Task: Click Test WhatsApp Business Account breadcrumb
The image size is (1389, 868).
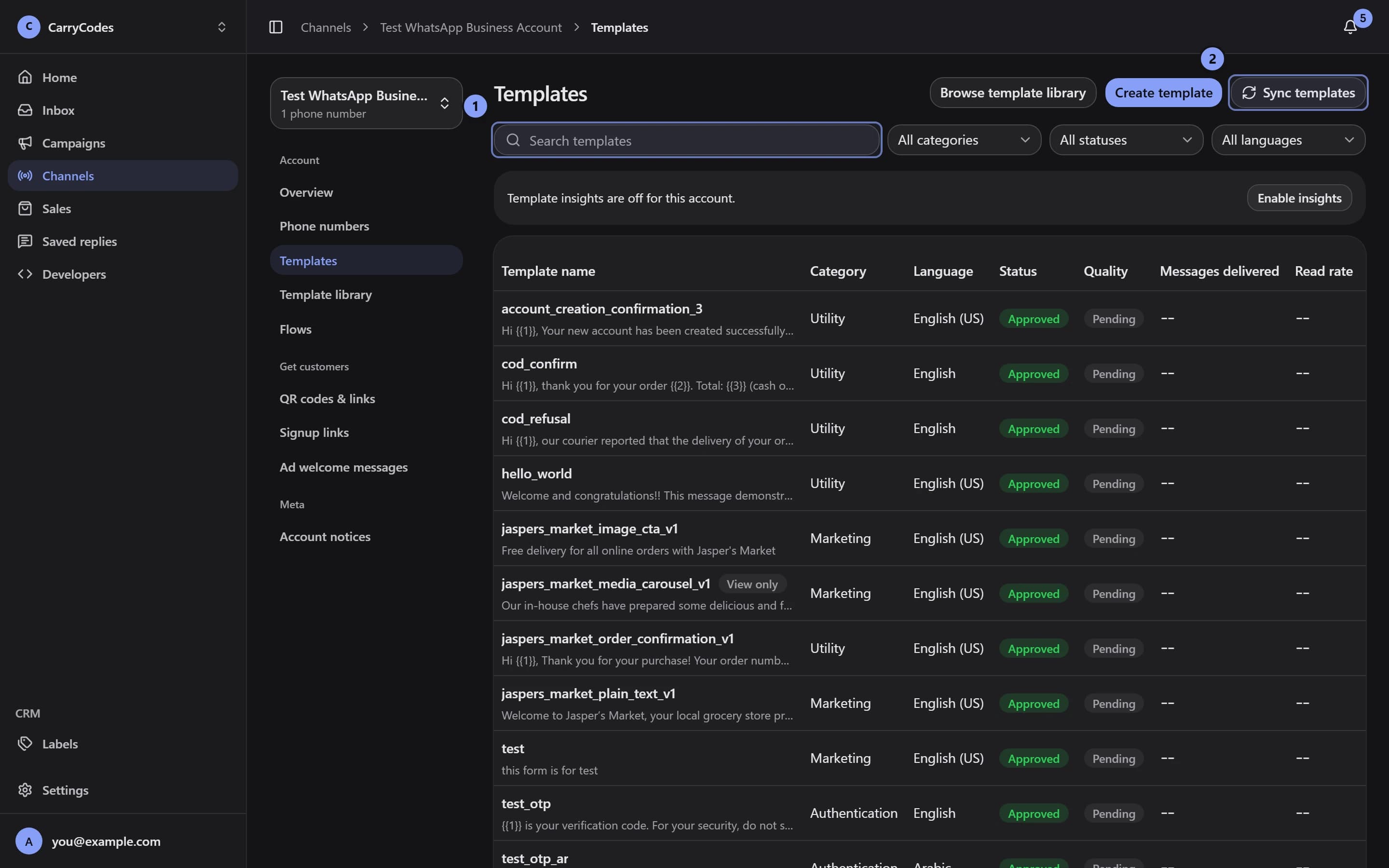Action: pyautogui.click(x=471, y=27)
